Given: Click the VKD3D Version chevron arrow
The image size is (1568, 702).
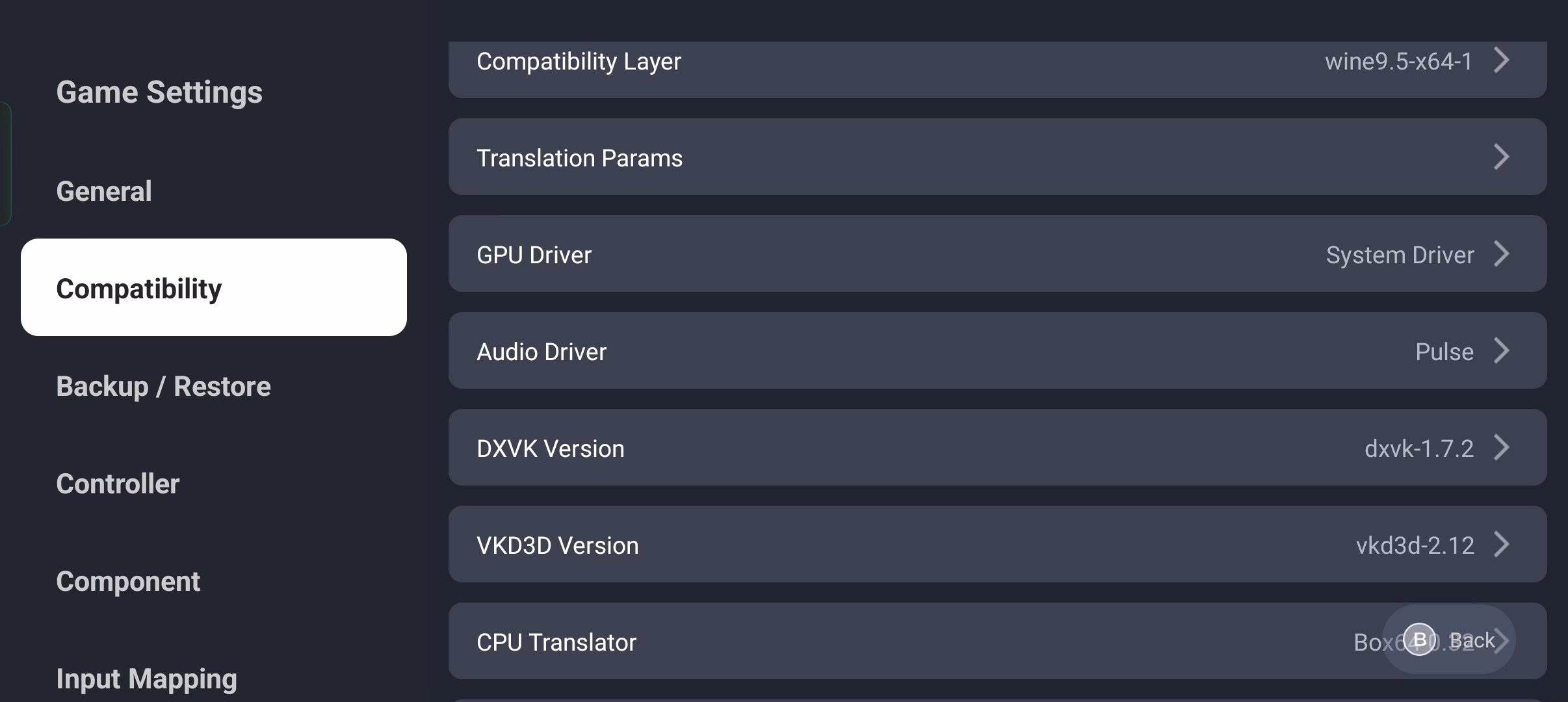Looking at the screenshot, I should [x=1501, y=544].
